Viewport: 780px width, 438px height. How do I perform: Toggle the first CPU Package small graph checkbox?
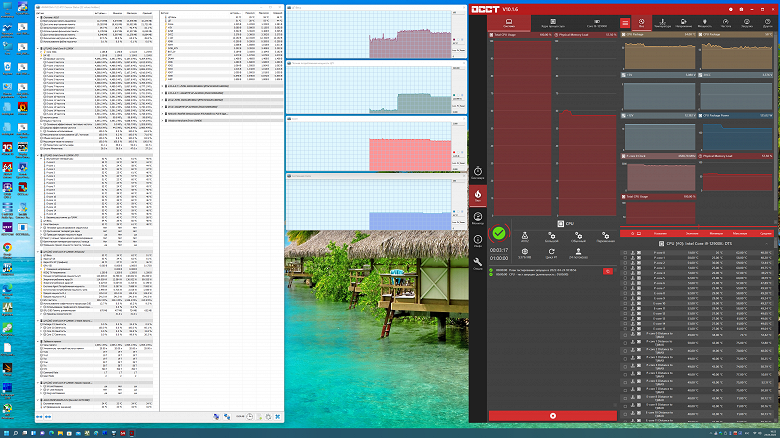(624, 34)
